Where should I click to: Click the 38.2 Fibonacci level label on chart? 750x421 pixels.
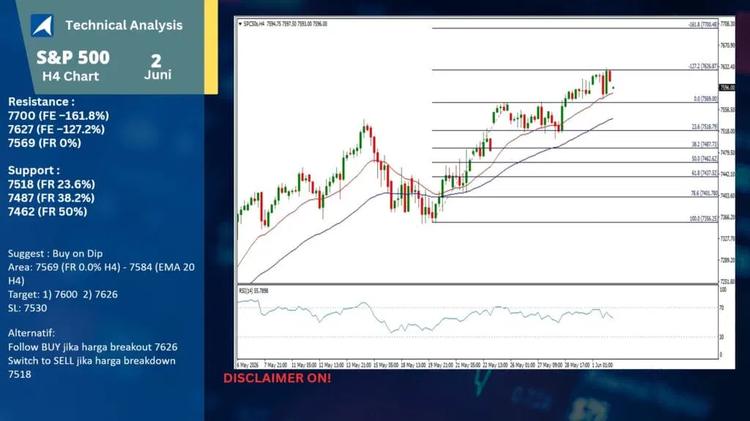(705, 144)
